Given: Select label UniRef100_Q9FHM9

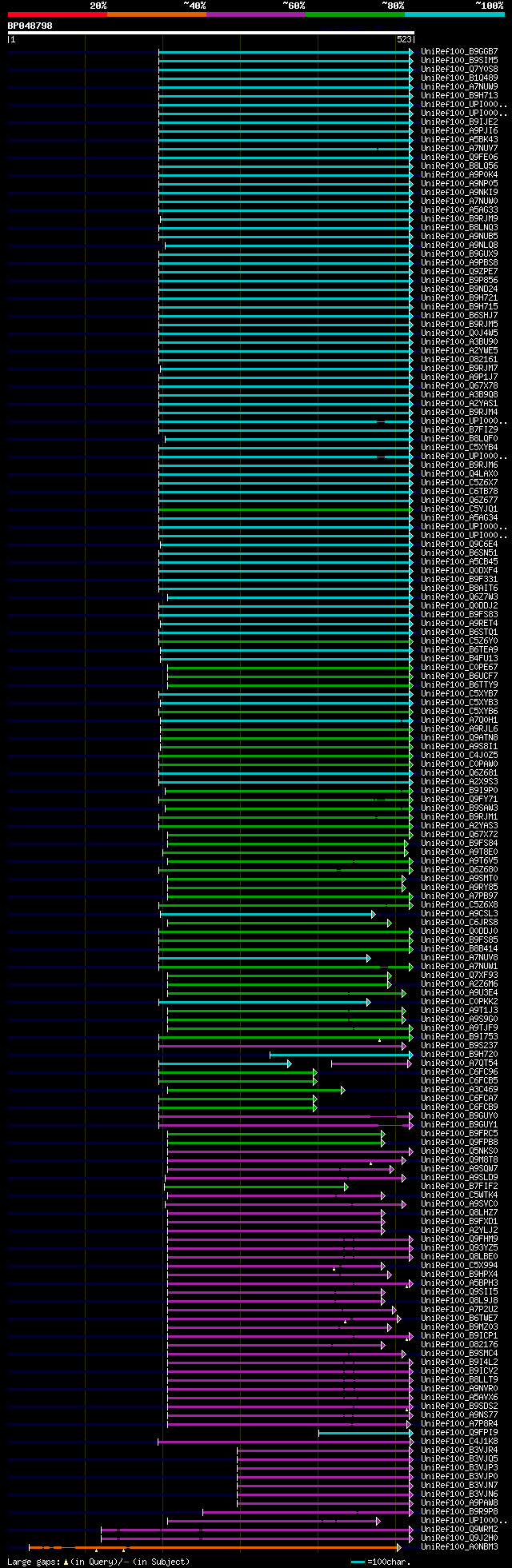Looking at the screenshot, I should pyautogui.click(x=459, y=1239).
